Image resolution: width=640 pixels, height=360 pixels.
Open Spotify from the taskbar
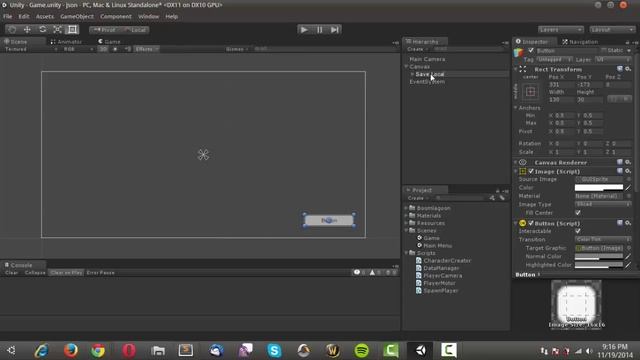pos(362,350)
